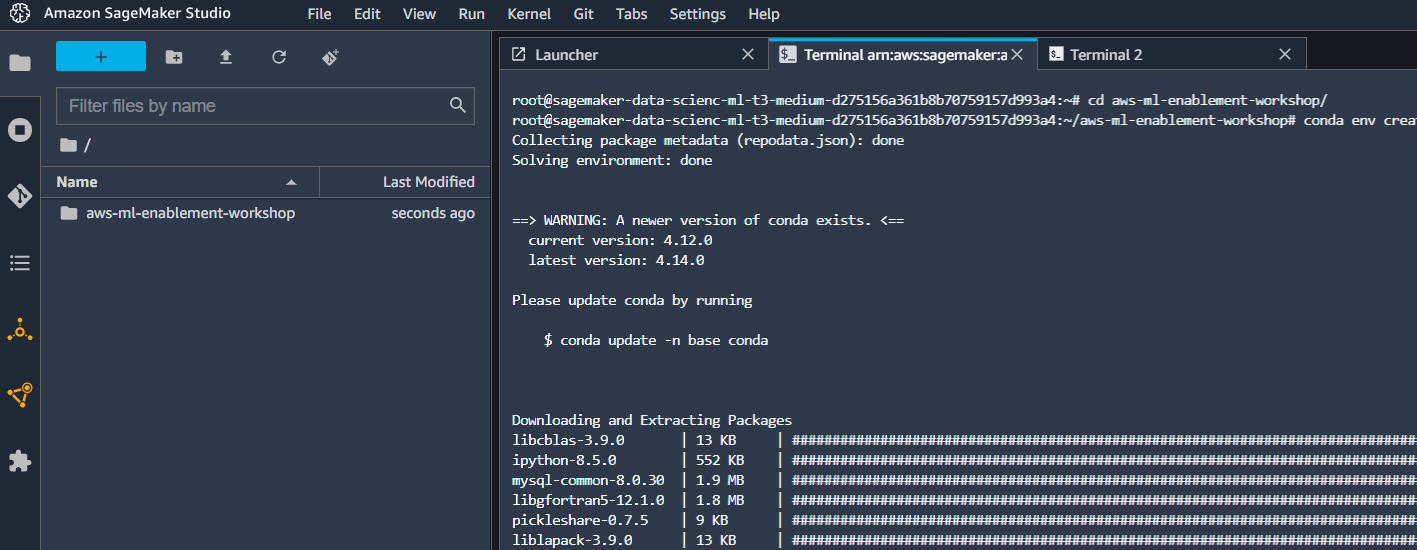Screen dimensions: 1417x550
Task: Close the Launcher tab
Action: 748,55
